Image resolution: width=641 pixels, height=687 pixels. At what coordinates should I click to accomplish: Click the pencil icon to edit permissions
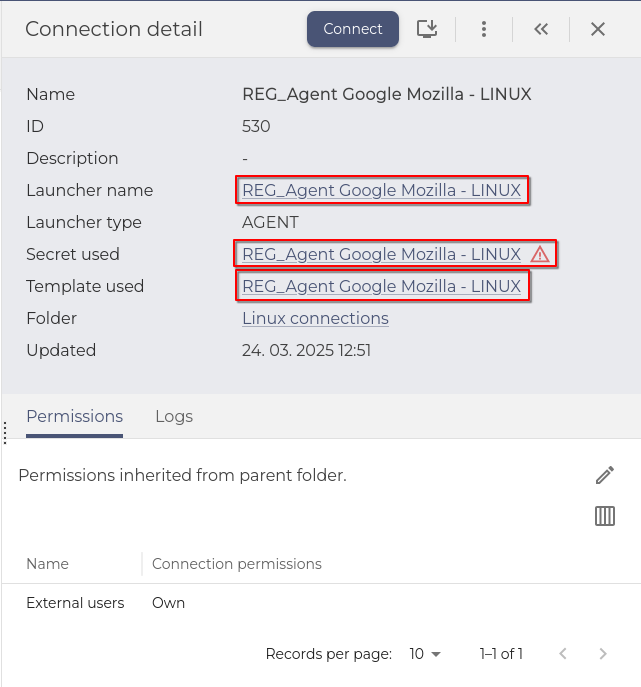coord(605,475)
